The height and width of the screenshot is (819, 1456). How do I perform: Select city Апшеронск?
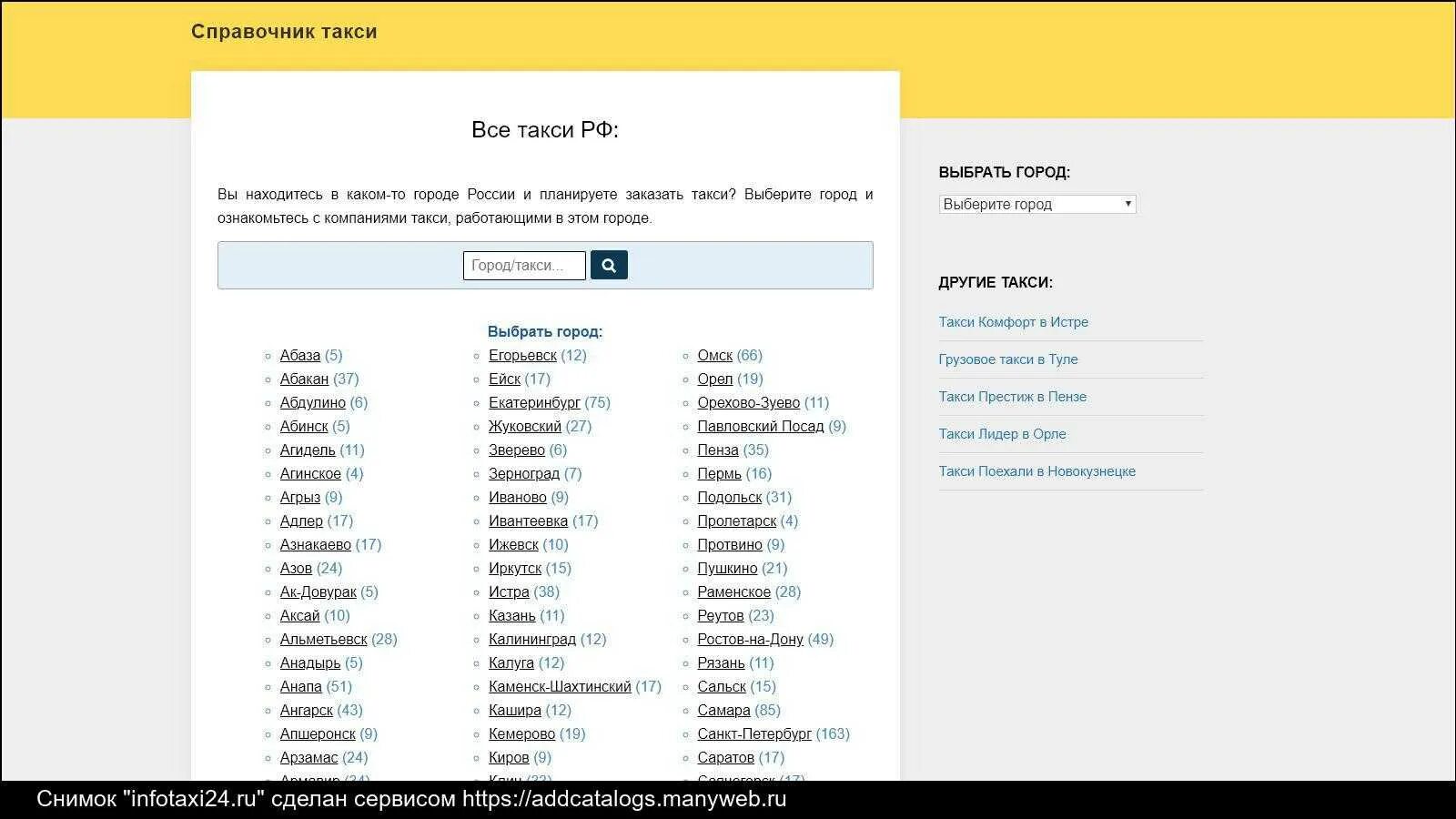click(318, 734)
